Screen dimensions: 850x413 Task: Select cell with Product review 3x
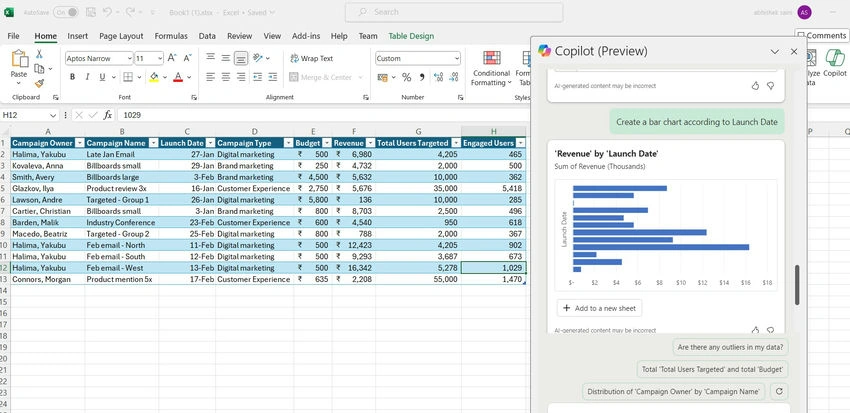122,188
